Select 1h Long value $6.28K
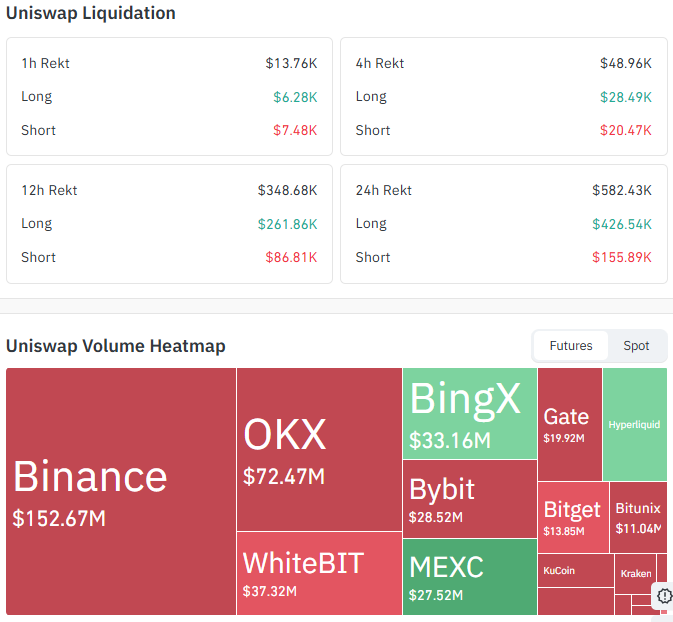 pos(295,97)
